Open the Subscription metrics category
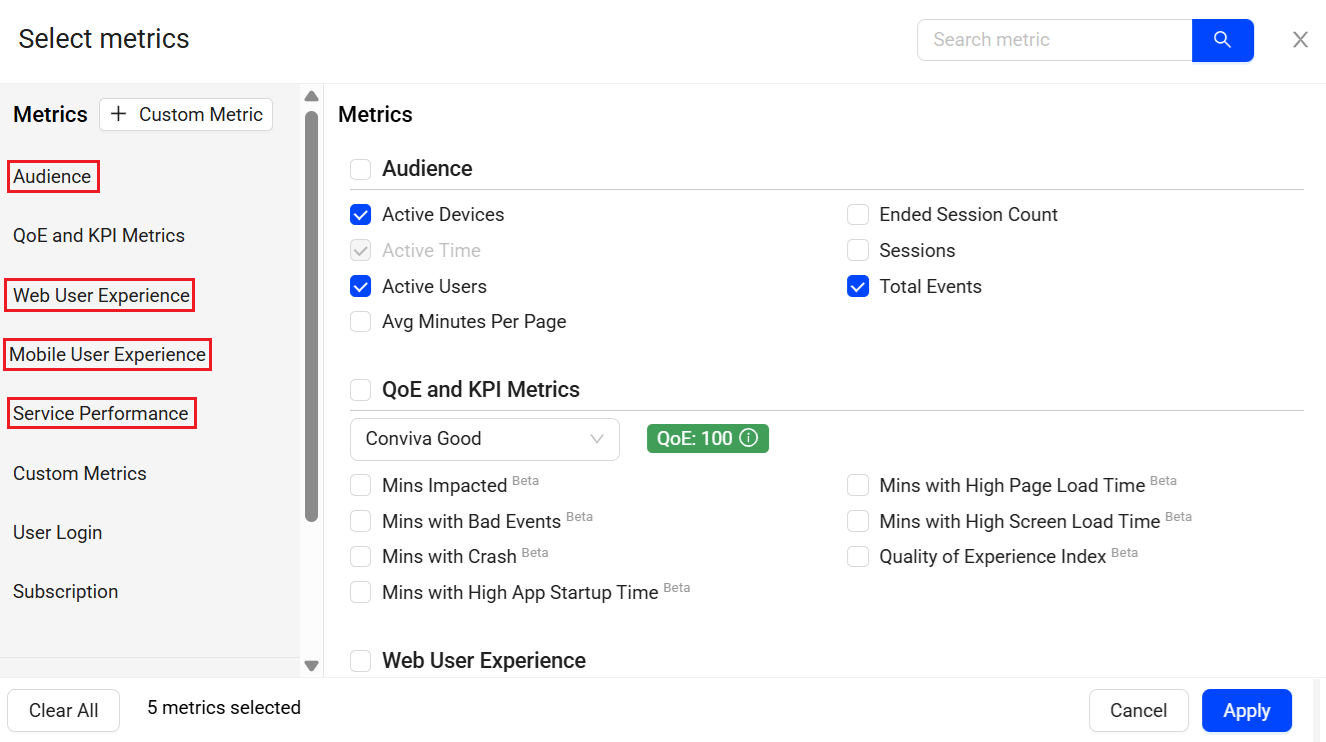The height and width of the screenshot is (742, 1326). pos(66,592)
